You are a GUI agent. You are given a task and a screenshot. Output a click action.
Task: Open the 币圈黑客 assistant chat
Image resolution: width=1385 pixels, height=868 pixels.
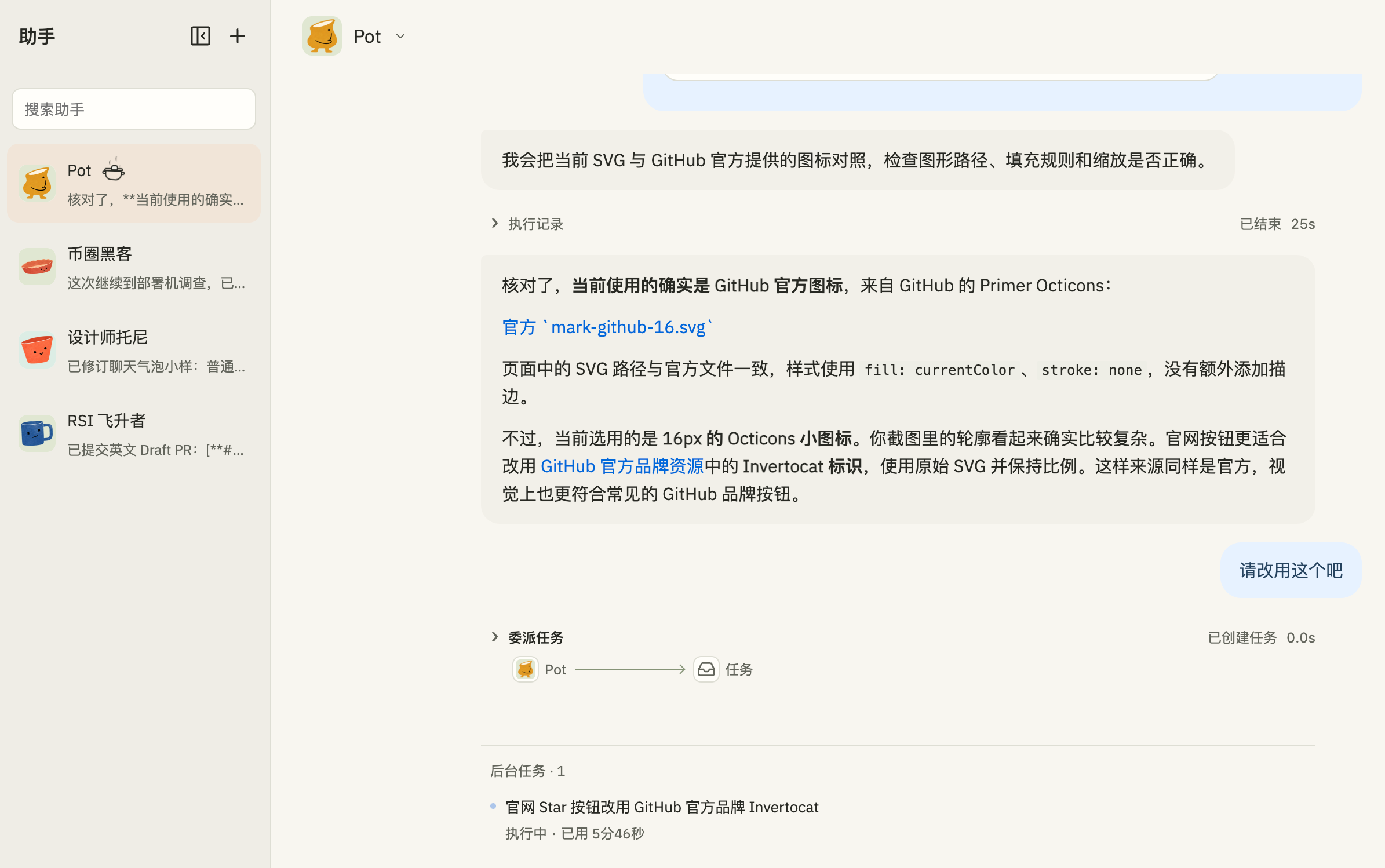tap(134, 267)
